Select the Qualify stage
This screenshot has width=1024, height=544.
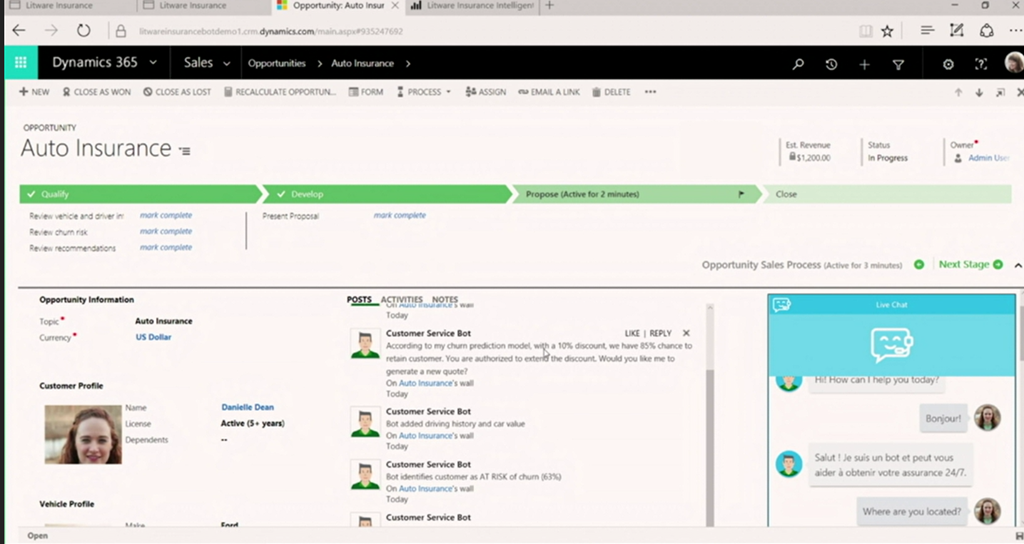pos(140,194)
